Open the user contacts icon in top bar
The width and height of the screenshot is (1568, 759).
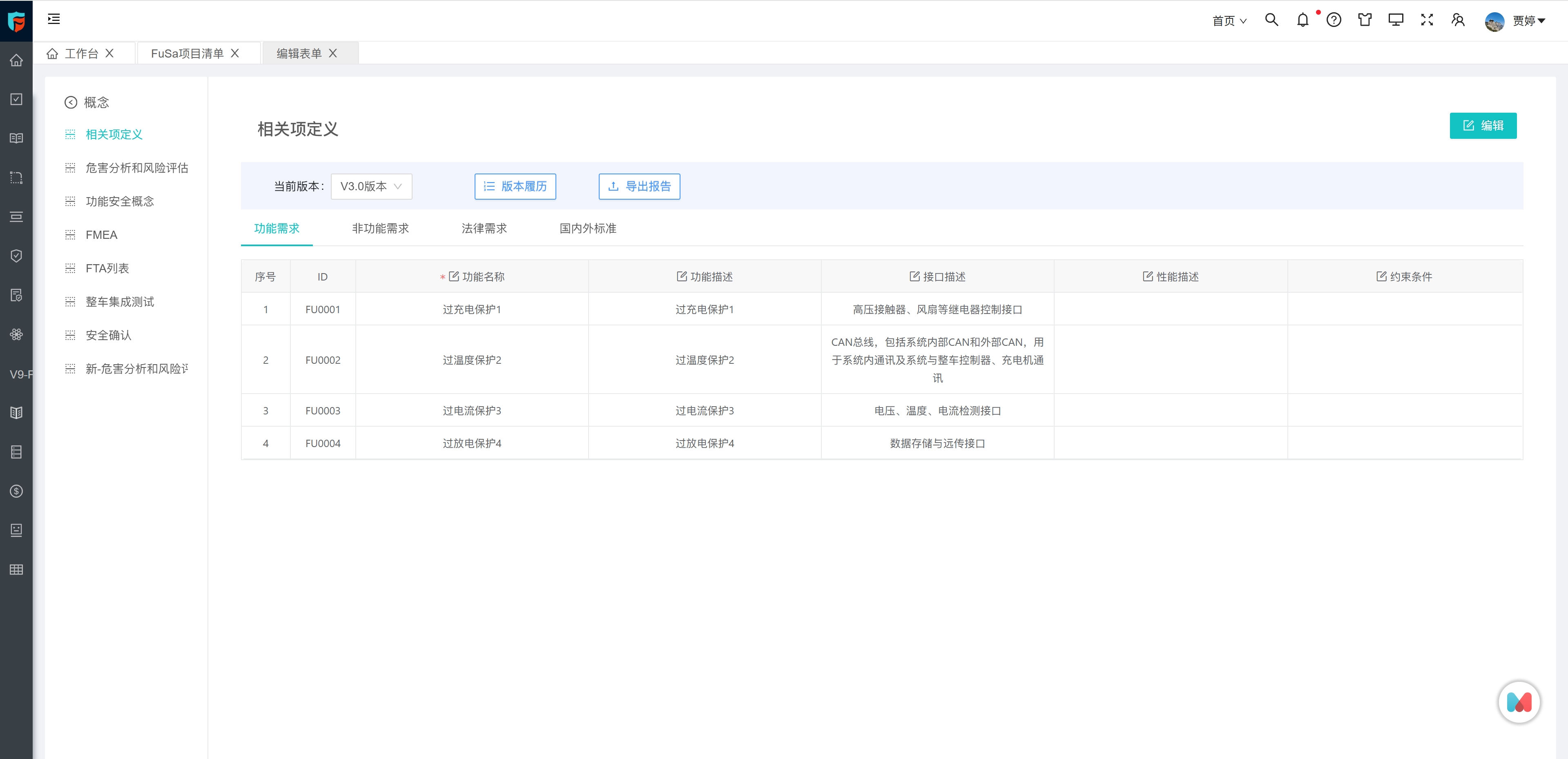coord(1457,20)
